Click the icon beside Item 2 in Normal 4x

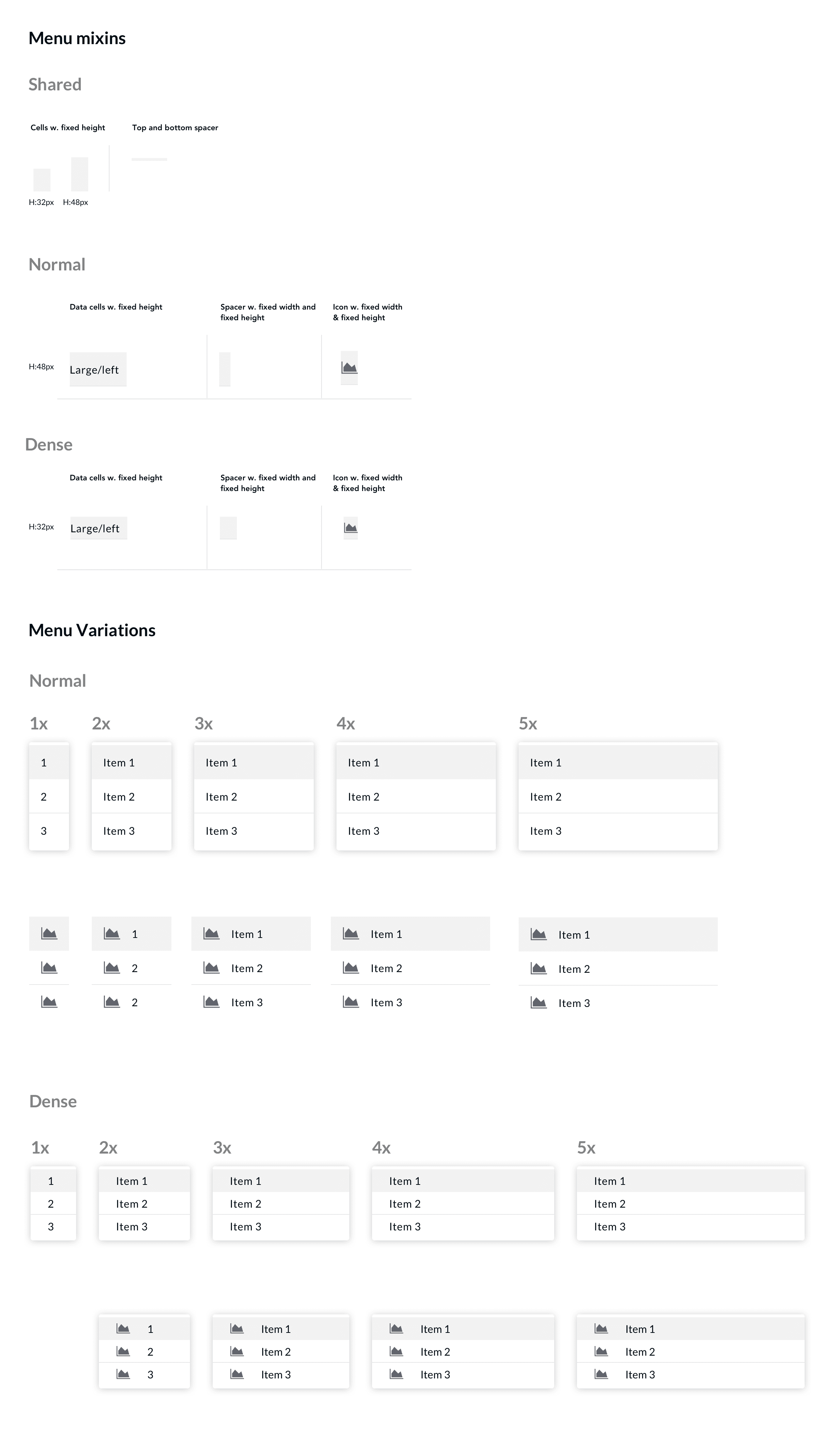coord(351,968)
